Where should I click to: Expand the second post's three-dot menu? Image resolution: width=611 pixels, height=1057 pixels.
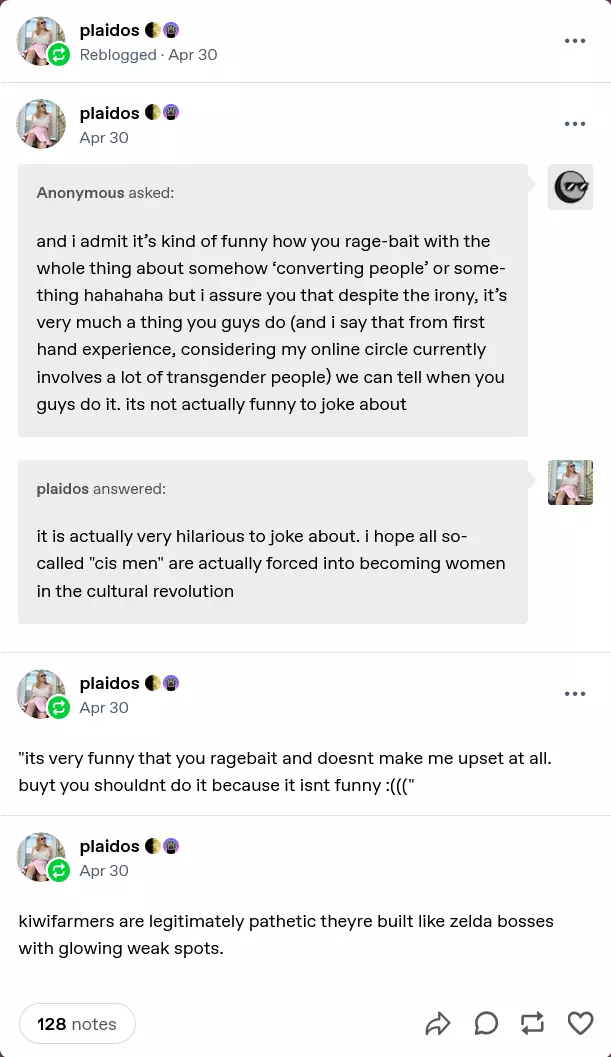574,124
